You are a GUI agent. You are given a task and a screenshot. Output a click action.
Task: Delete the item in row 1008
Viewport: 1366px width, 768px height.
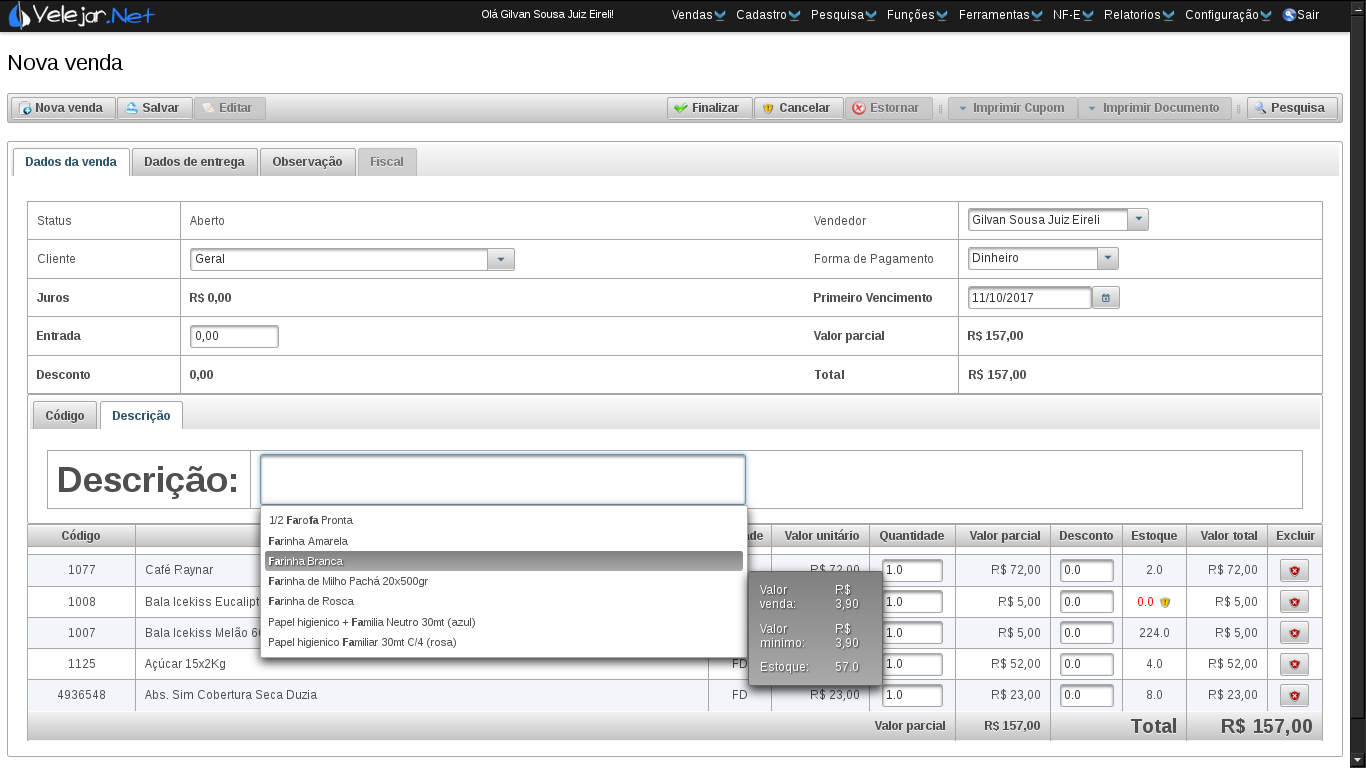[1294, 602]
